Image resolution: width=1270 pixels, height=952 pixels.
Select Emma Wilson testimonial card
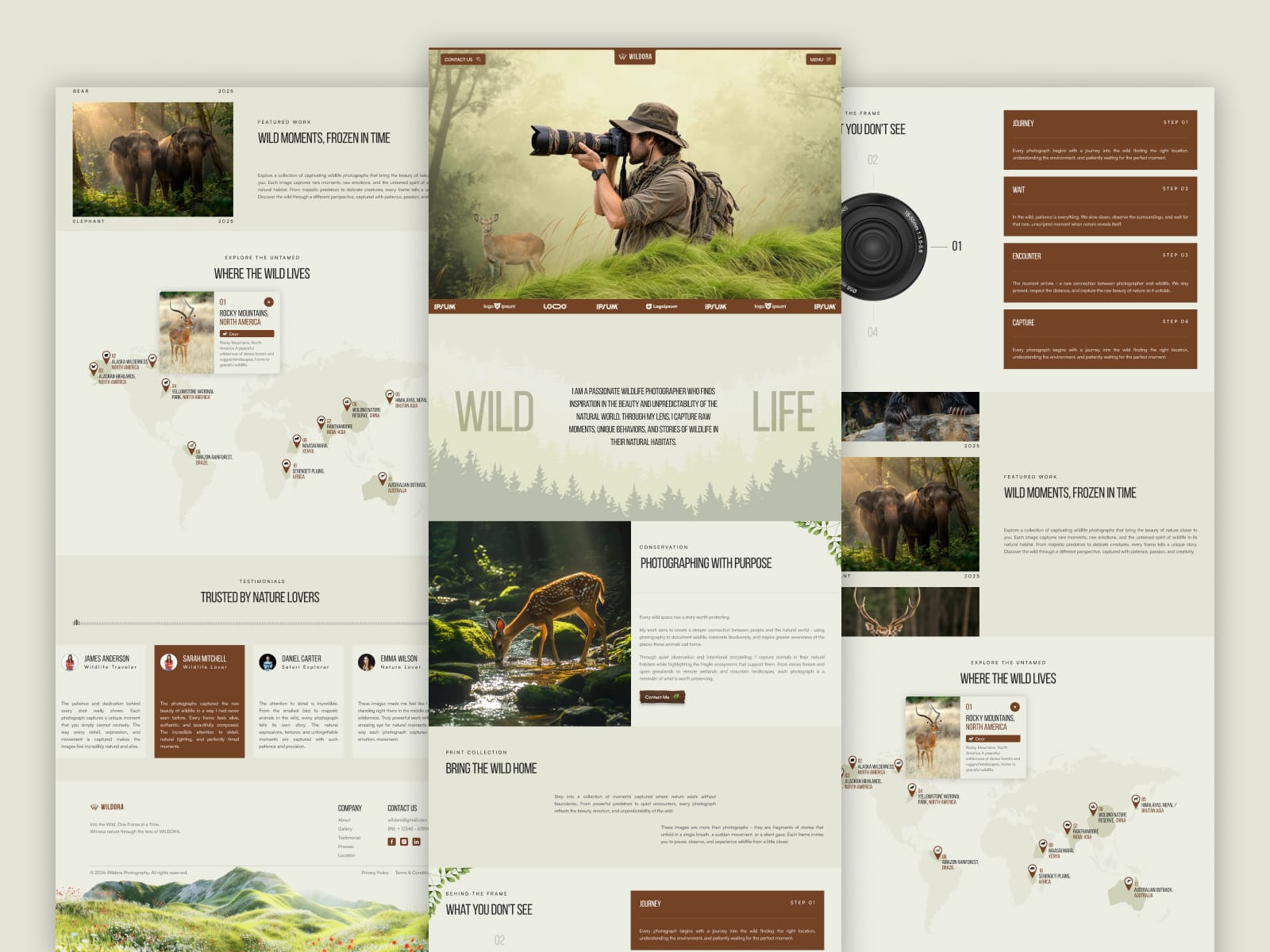click(x=391, y=701)
